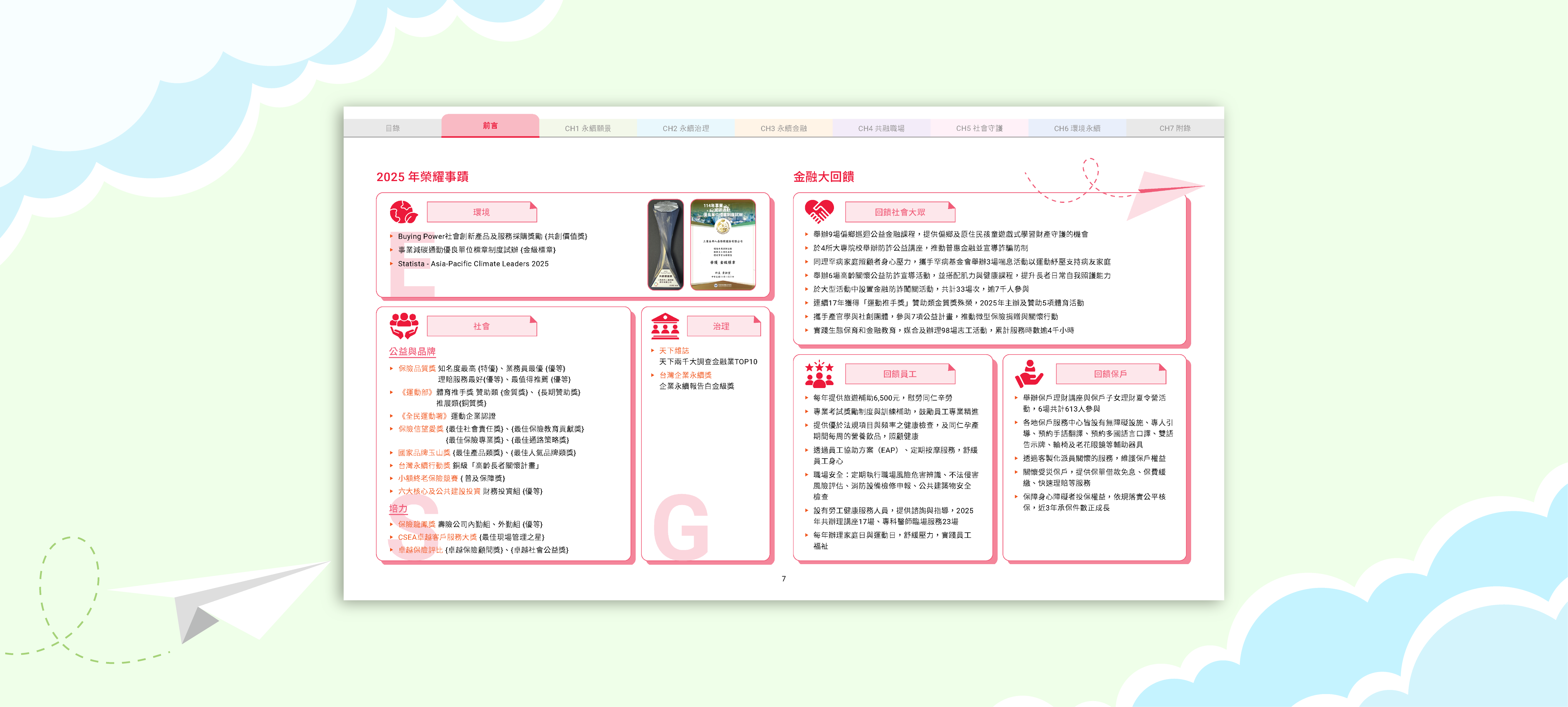Click the 回饋保戶 label
This screenshot has width=1568, height=707.
[1110, 374]
